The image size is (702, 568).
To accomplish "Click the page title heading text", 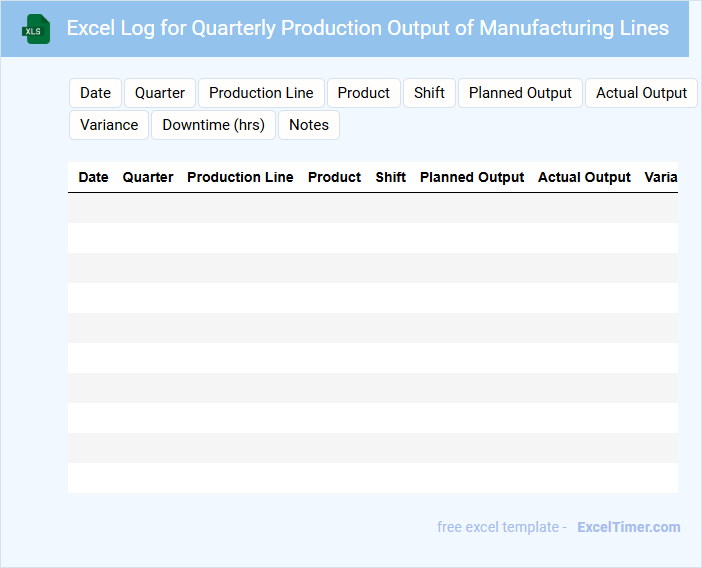I will pyautogui.click(x=367, y=28).
